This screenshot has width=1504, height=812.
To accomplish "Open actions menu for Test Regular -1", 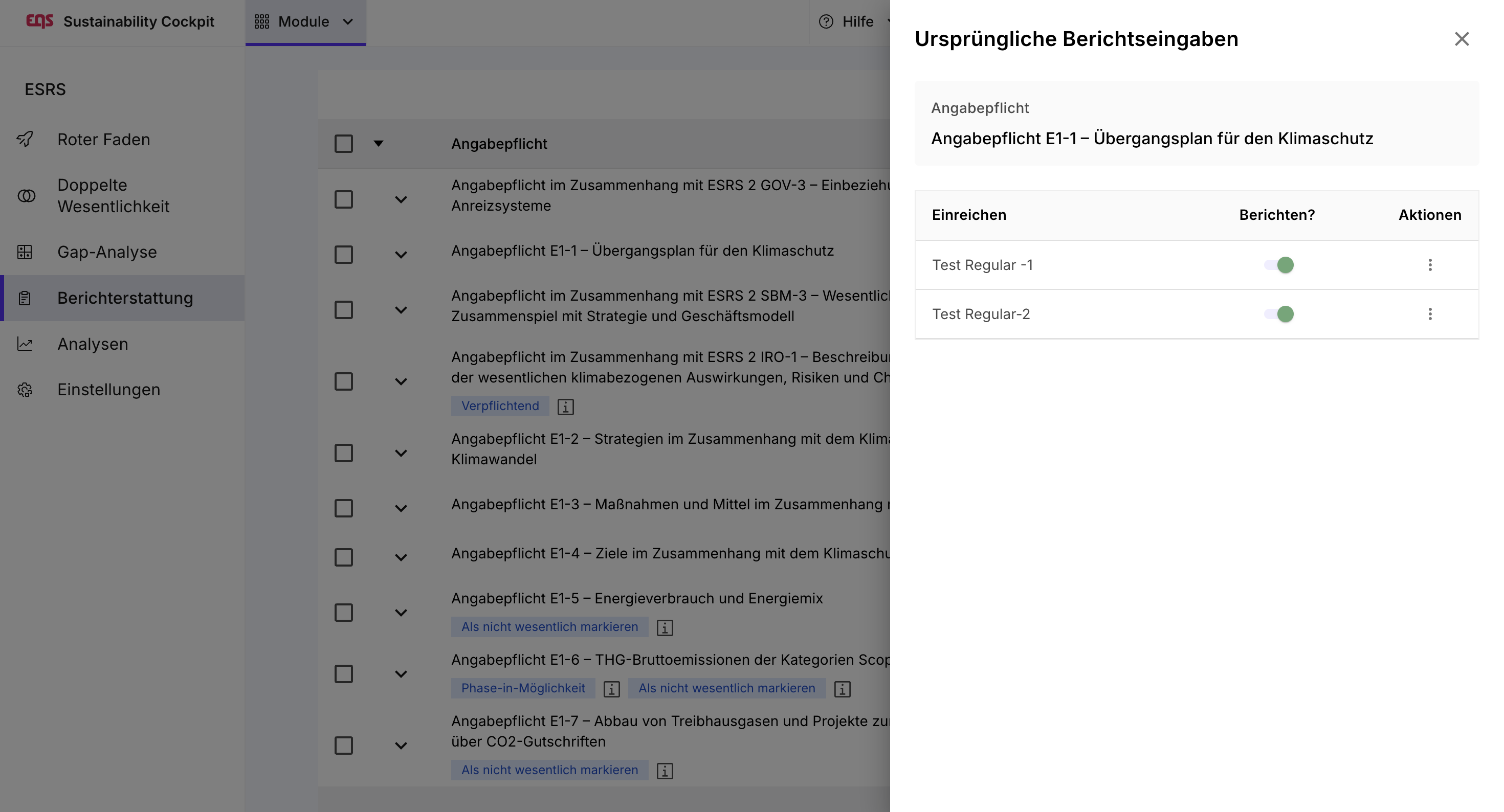I will pyautogui.click(x=1429, y=265).
